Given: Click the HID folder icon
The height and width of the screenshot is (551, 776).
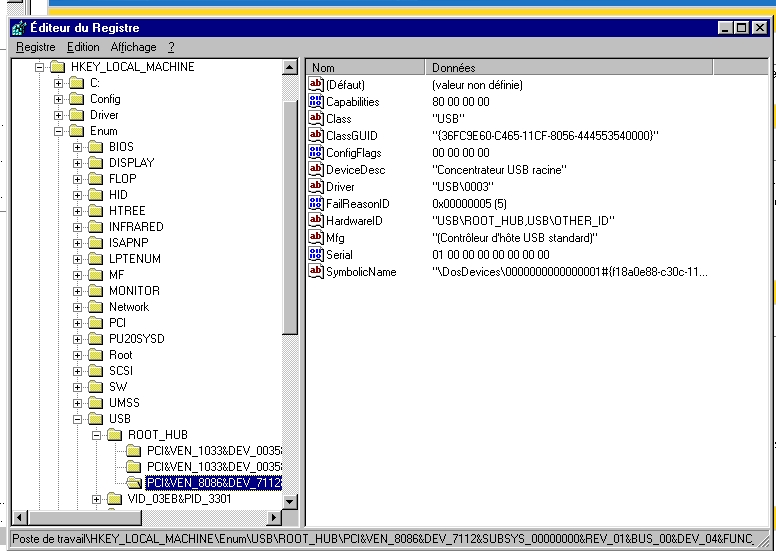Looking at the screenshot, I should [x=96, y=195].
